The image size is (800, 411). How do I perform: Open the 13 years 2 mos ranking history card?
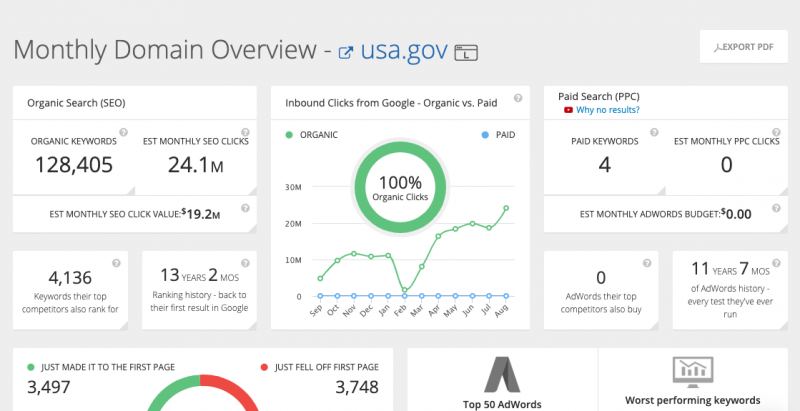[x=199, y=290]
